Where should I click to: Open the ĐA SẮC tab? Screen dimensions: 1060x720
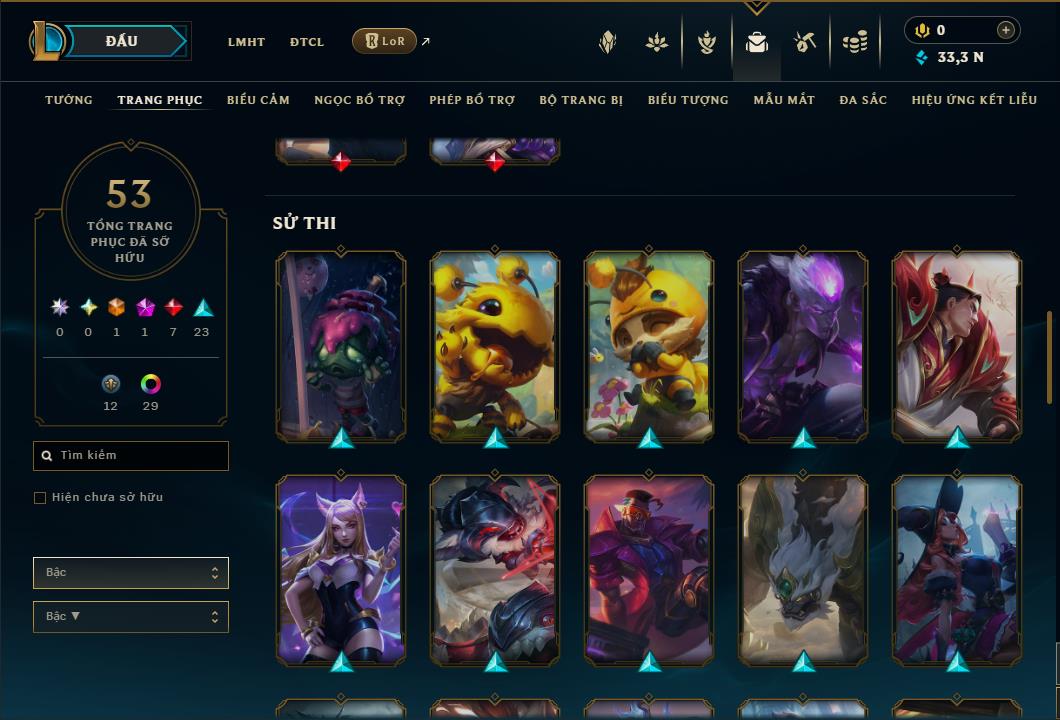click(863, 100)
